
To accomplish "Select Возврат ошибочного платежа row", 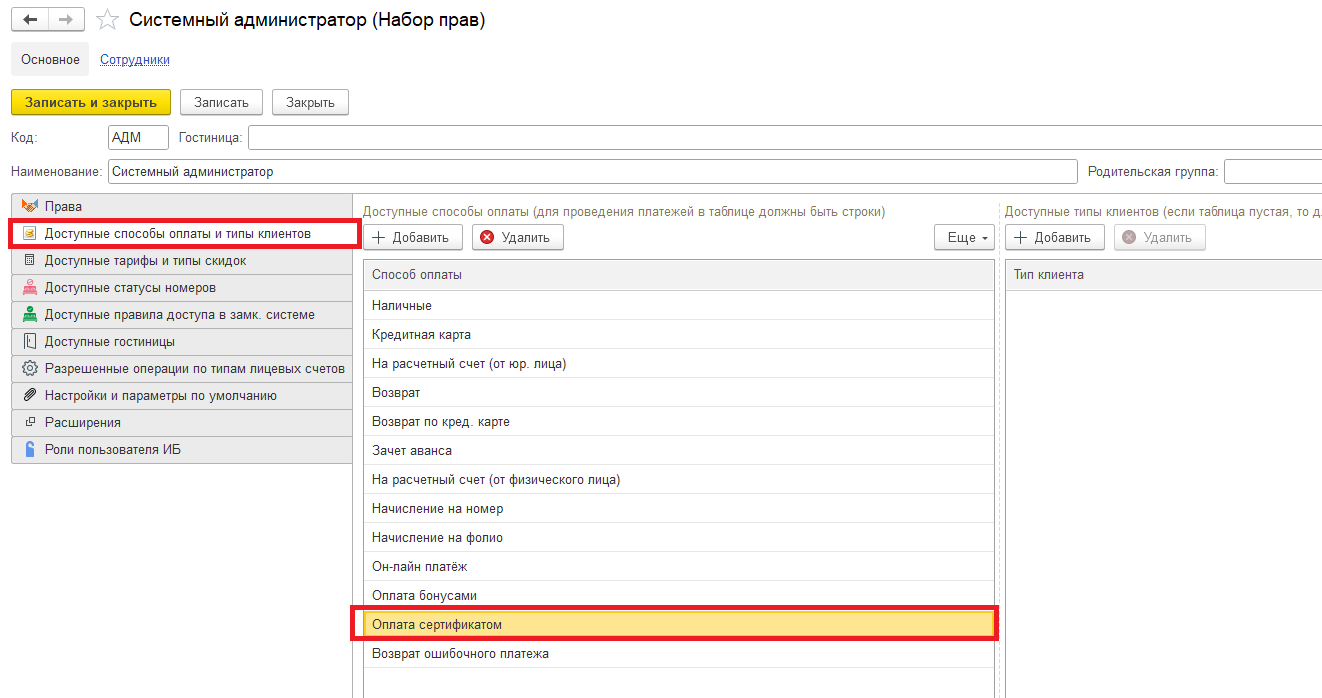I will (x=679, y=653).
